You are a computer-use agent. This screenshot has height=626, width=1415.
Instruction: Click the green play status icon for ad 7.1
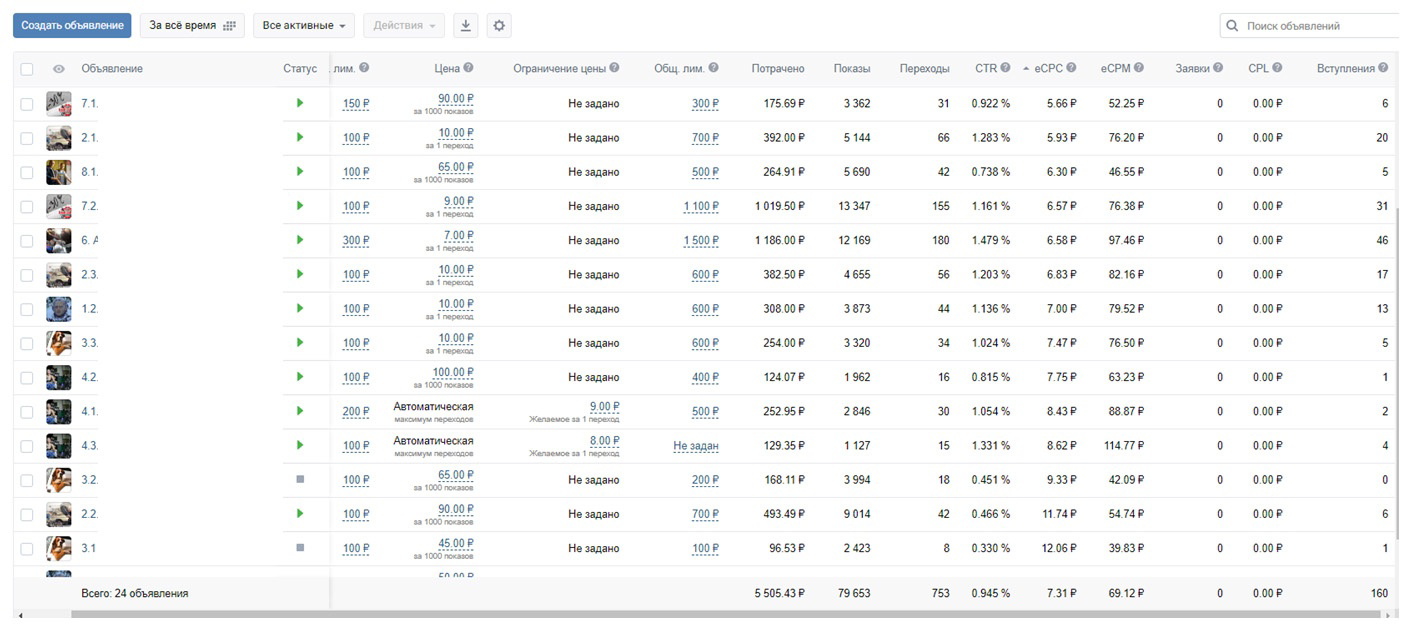(x=300, y=103)
